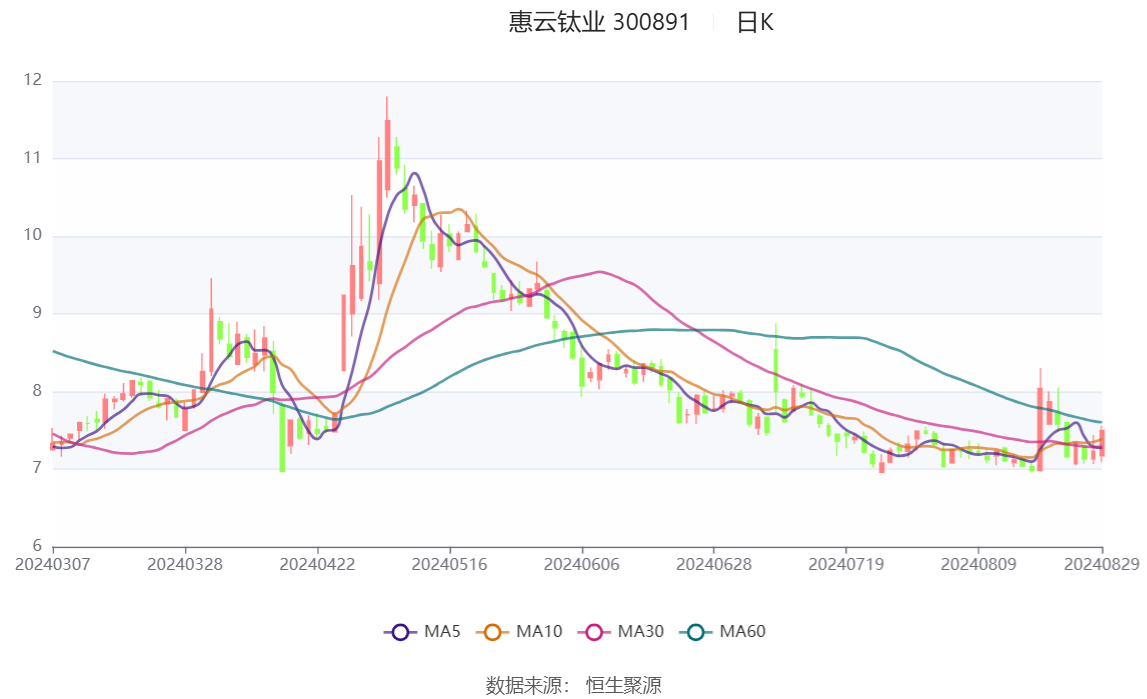Click x-axis date label 20240307

click(53, 564)
